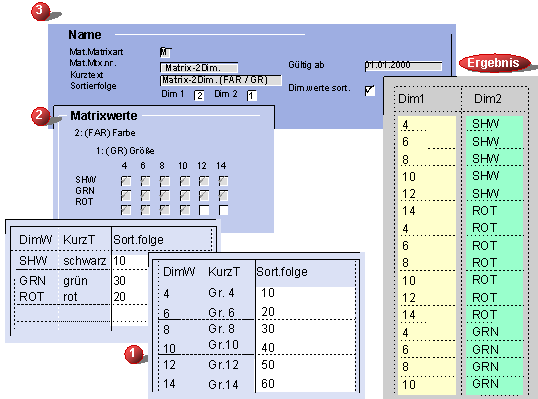
Task: Click the Dim1 header in the Ergebnis table
Action: click(411, 99)
